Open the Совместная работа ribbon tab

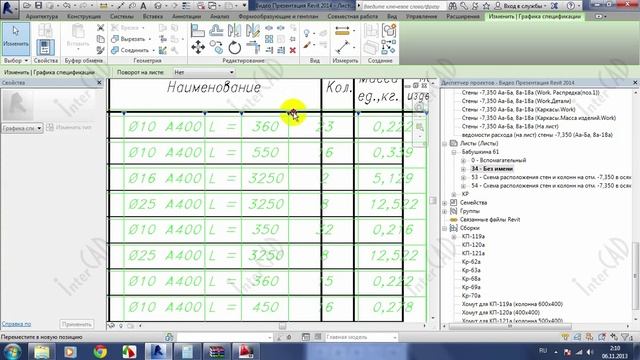[x=352, y=17]
